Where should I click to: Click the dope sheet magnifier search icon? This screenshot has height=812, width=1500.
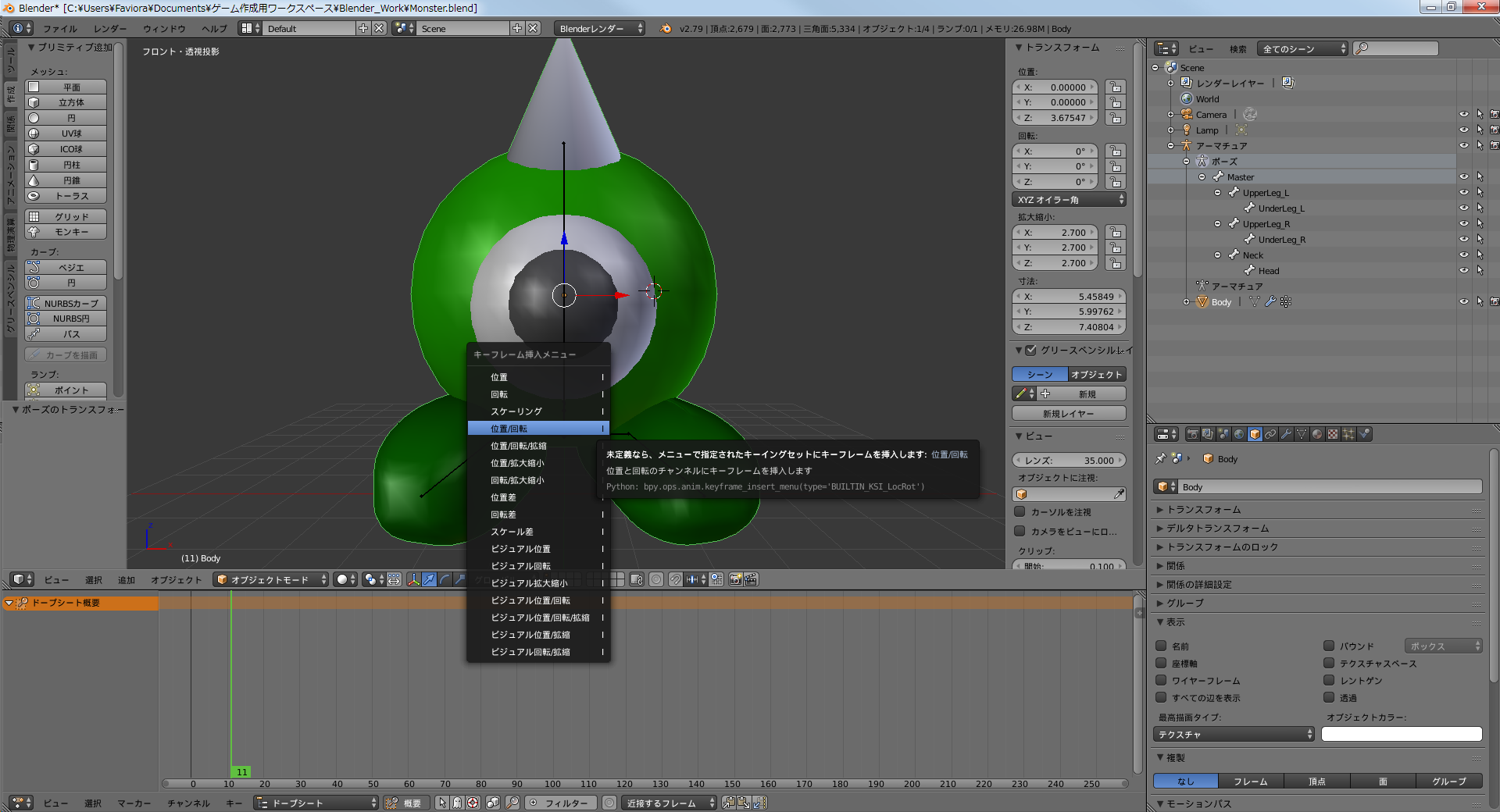(512, 803)
